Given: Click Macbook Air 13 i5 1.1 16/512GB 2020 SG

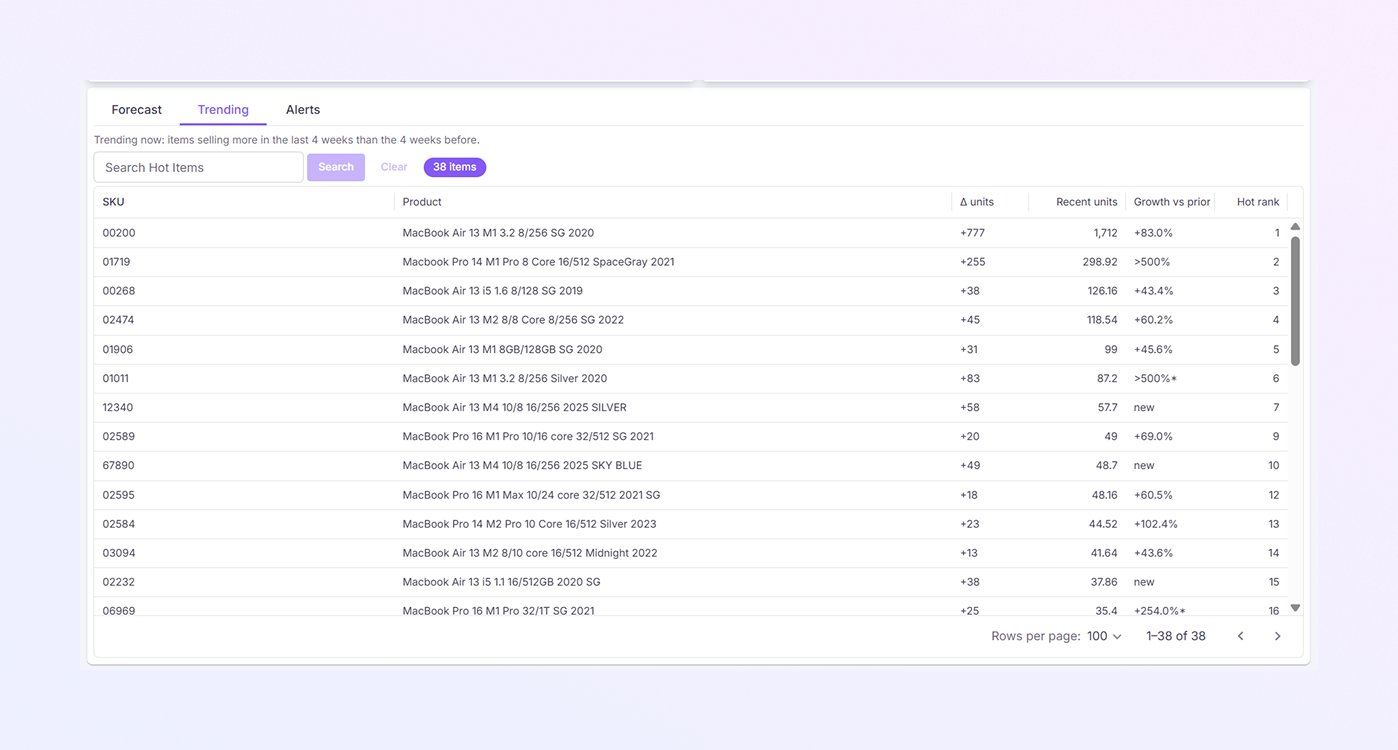Looking at the screenshot, I should (x=501, y=582).
